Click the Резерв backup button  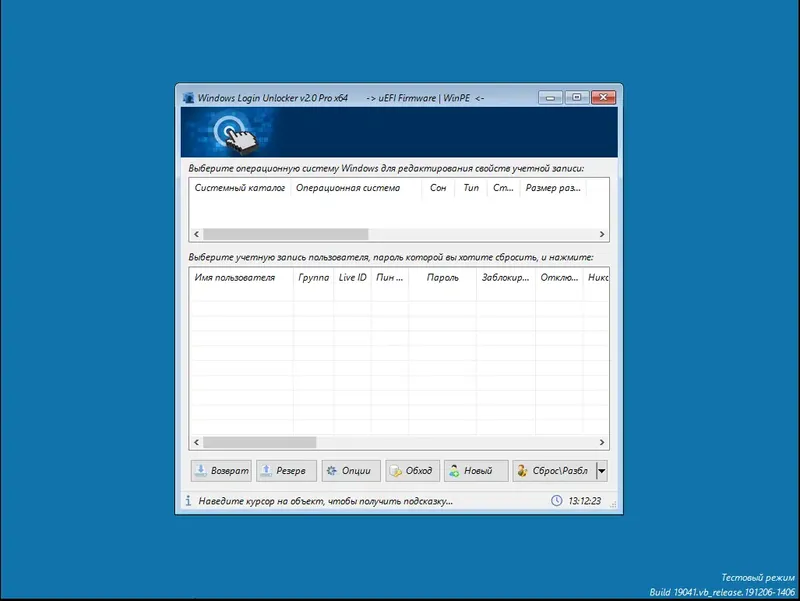coord(286,470)
